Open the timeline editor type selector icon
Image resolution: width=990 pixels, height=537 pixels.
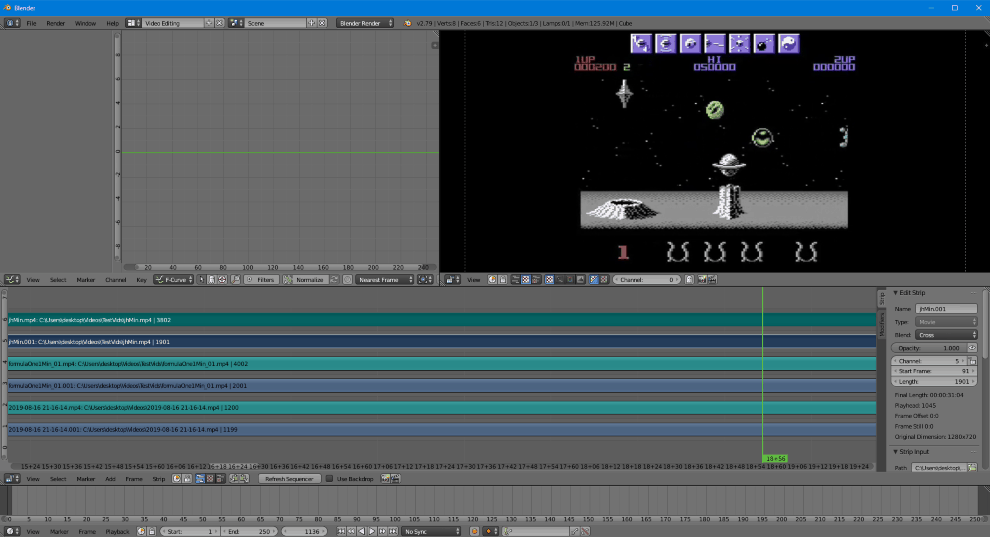coord(12,531)
